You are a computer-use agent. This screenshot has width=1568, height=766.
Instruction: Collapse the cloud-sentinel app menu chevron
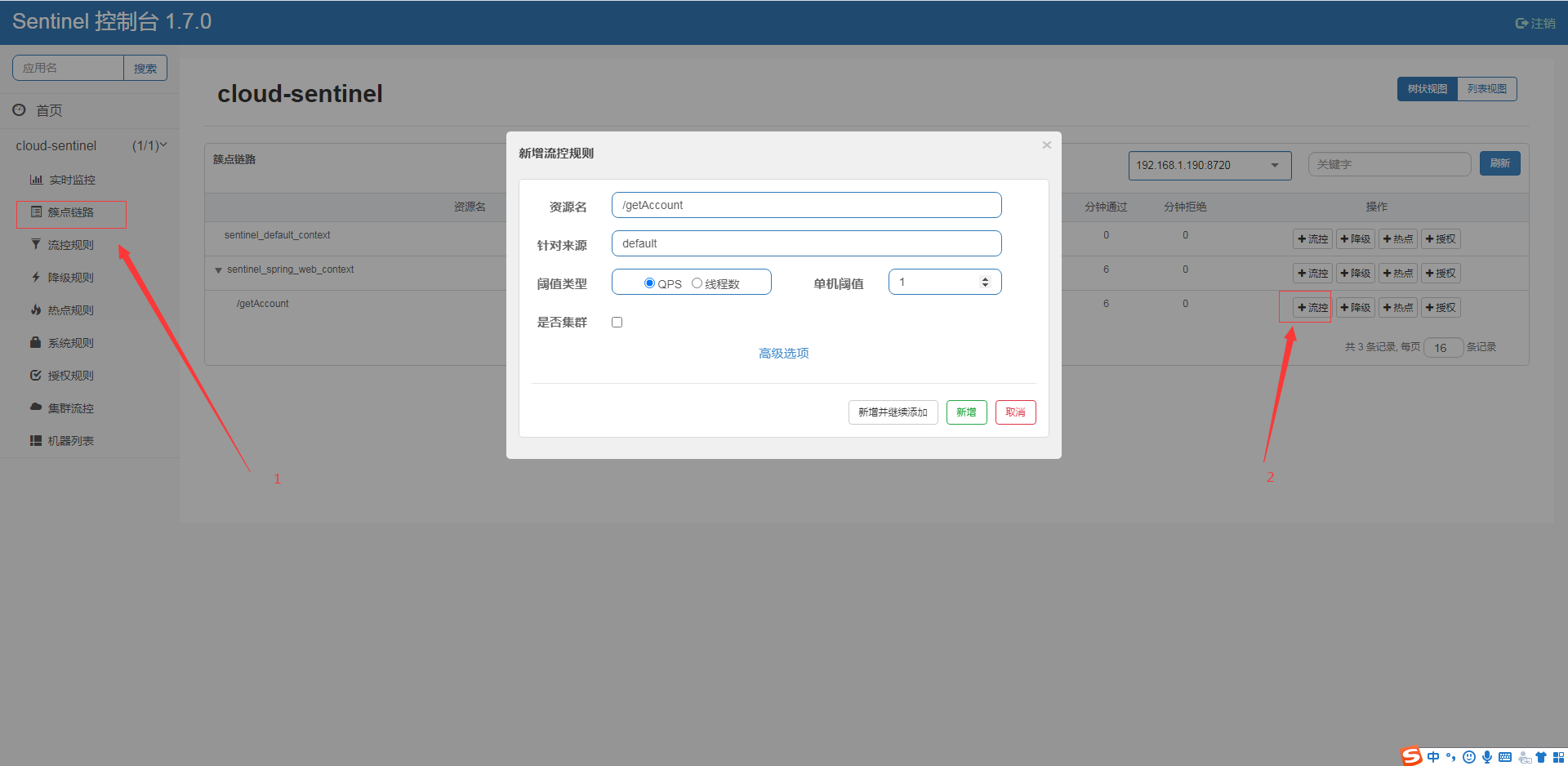point(163,145)
